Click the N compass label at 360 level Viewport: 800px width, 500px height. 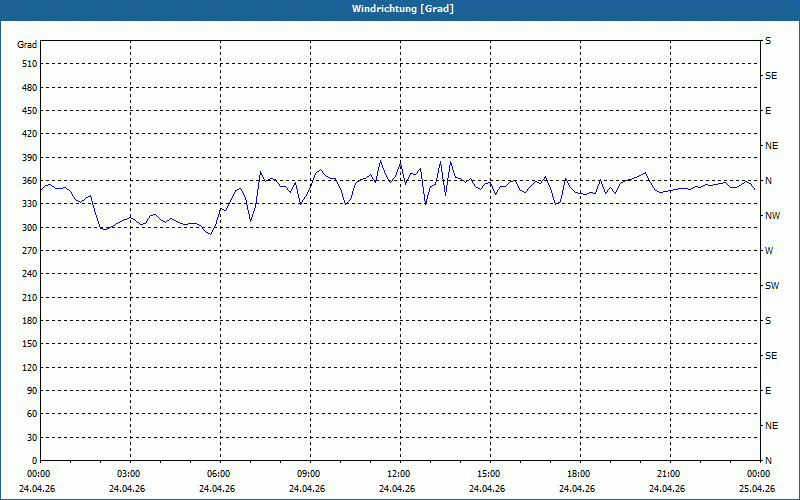[x=768, y=181]
